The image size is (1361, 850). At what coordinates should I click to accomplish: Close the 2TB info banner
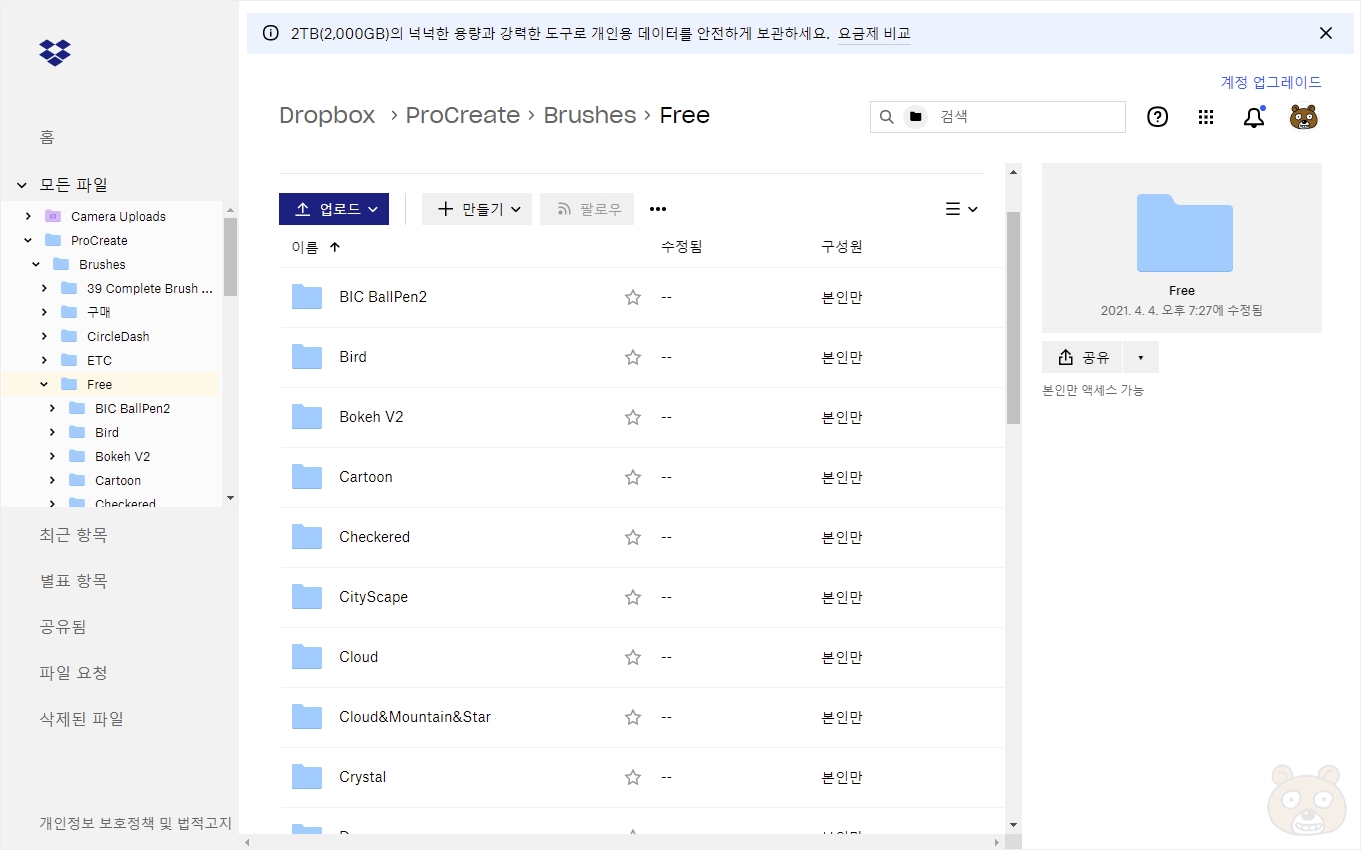(x=1326, y=33)
